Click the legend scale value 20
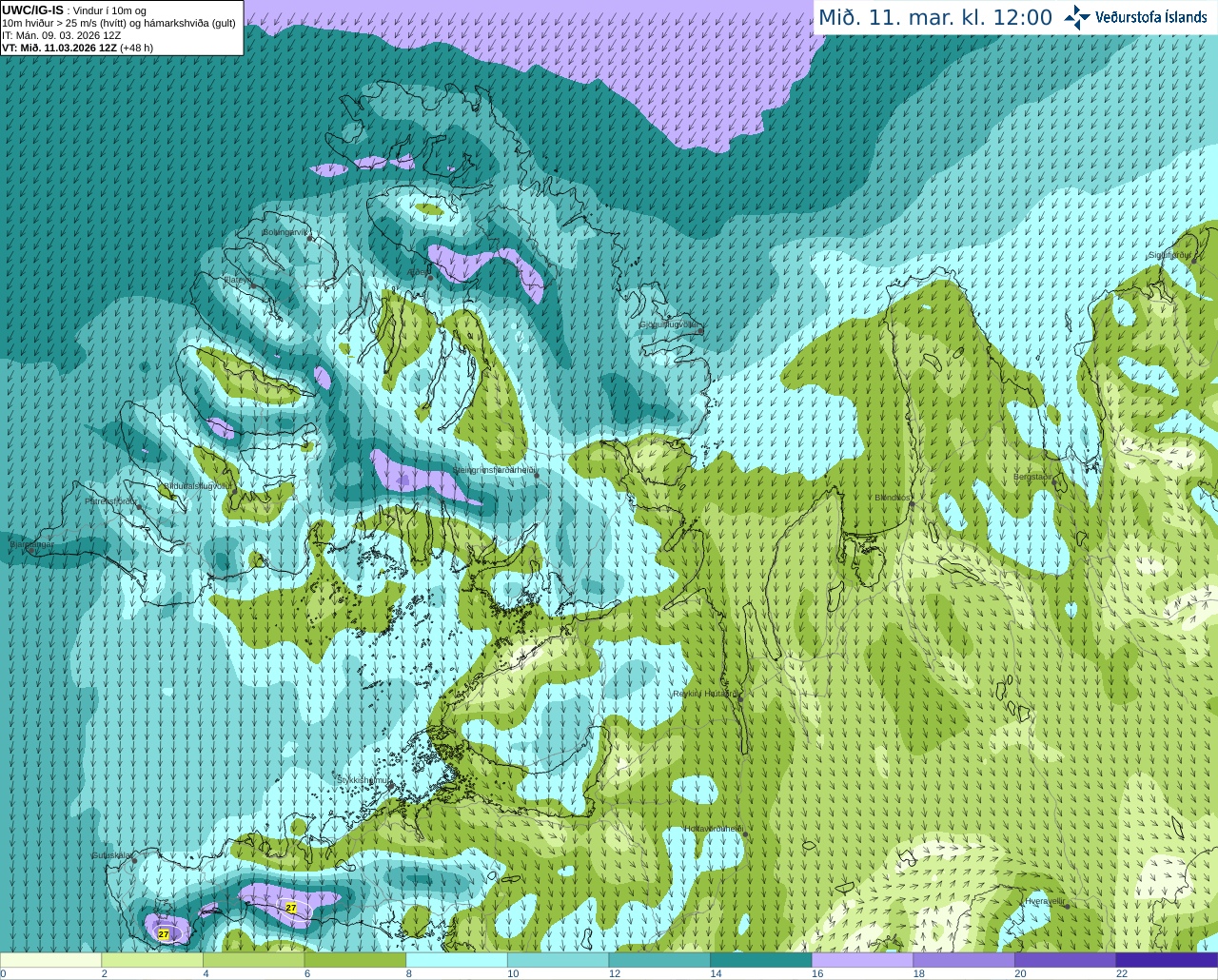Image resolution: width=1218 pixels, height=980 pixels. pos(1020,973)
